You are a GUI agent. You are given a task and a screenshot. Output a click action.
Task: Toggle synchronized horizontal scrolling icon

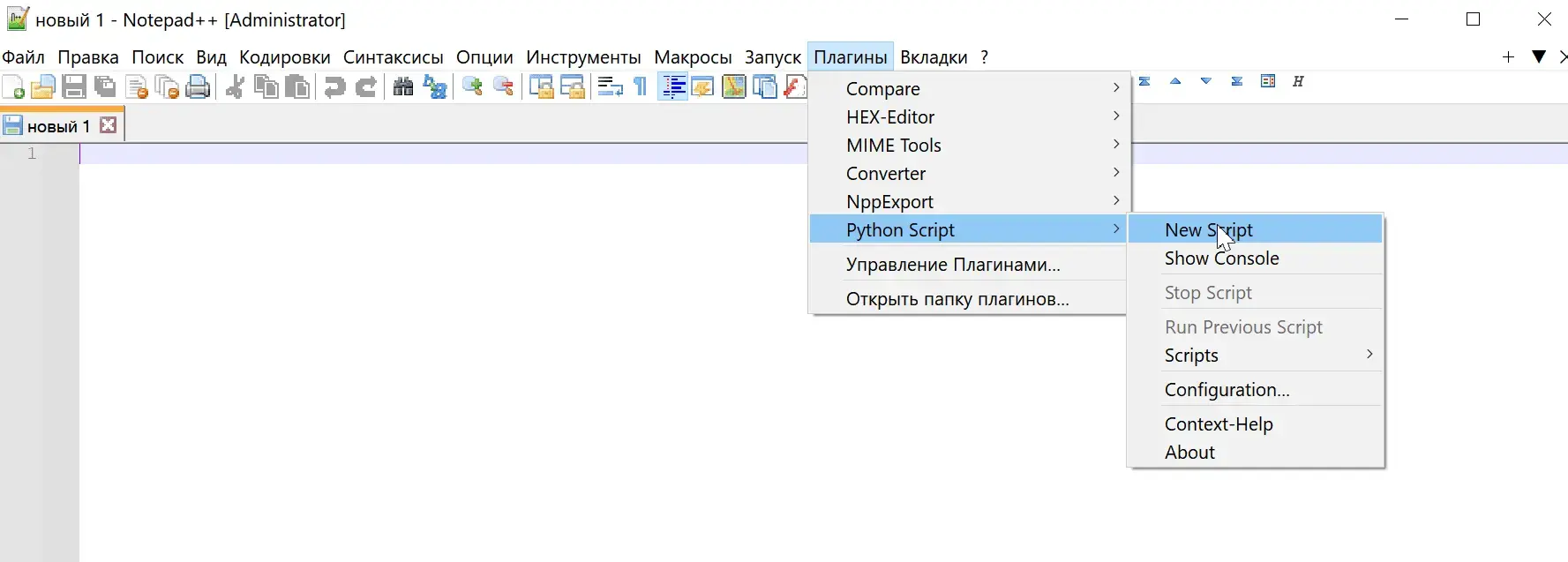tap(573, 86)
